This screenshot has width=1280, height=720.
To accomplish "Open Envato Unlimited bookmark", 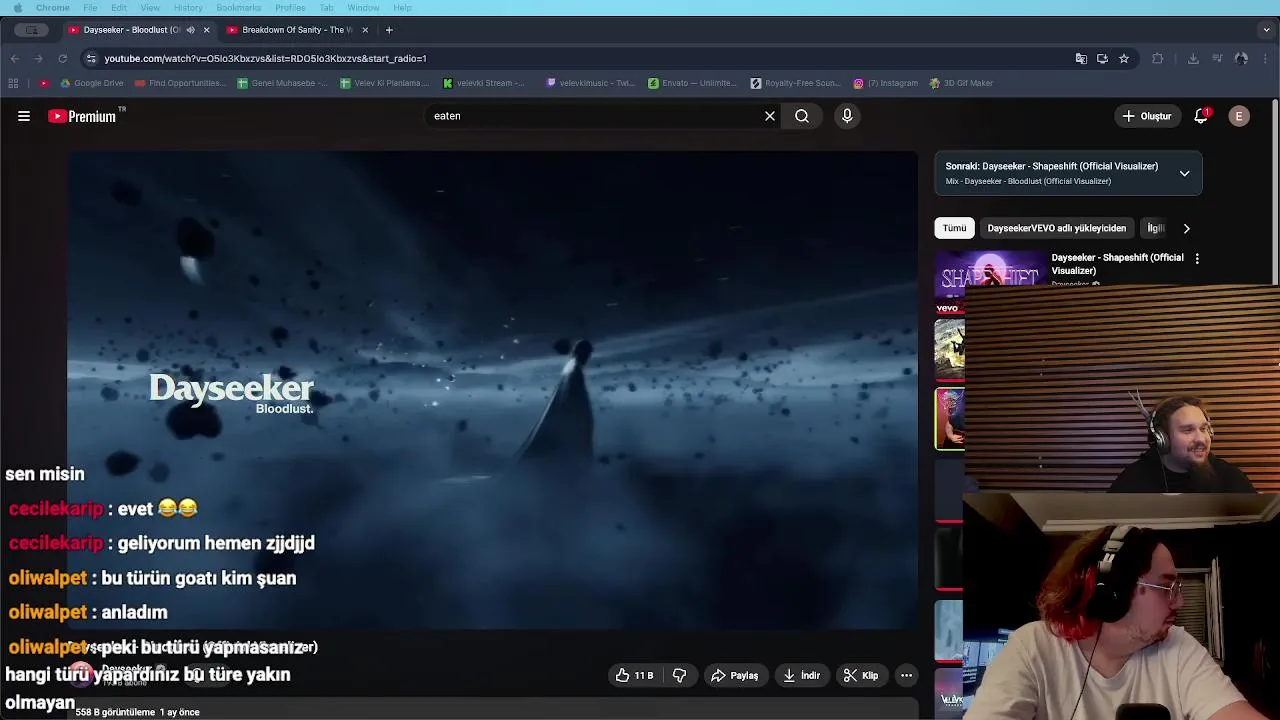I will tap(692, 83).
